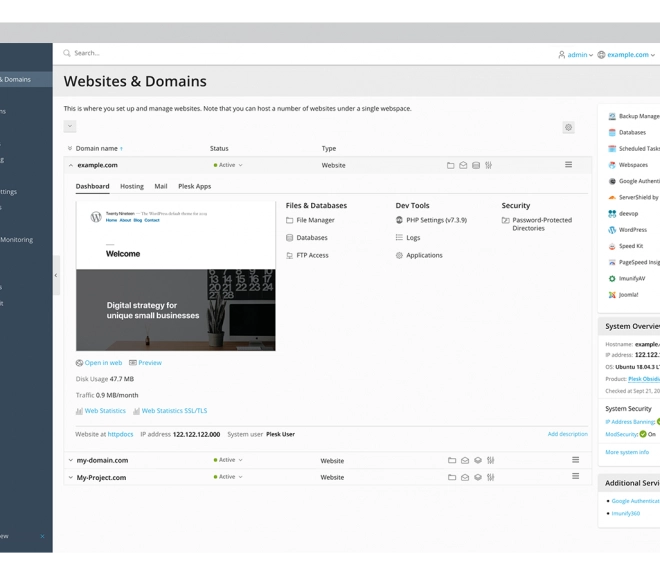The width and height of the screenshot is (660, 577).
Task: Select Websites & Domains in left sidebar
Action: 26,79
